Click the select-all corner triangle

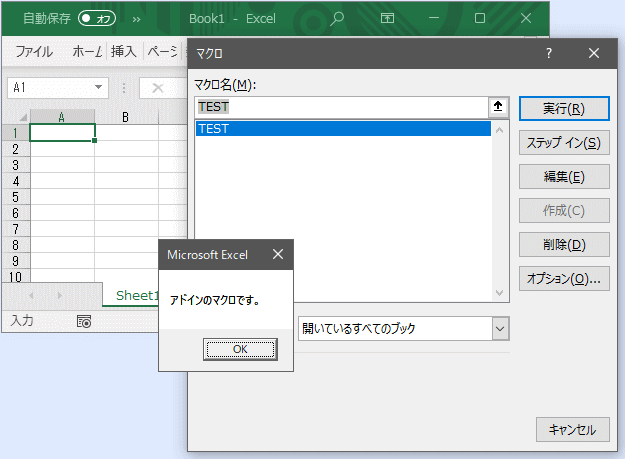(23, 117)
